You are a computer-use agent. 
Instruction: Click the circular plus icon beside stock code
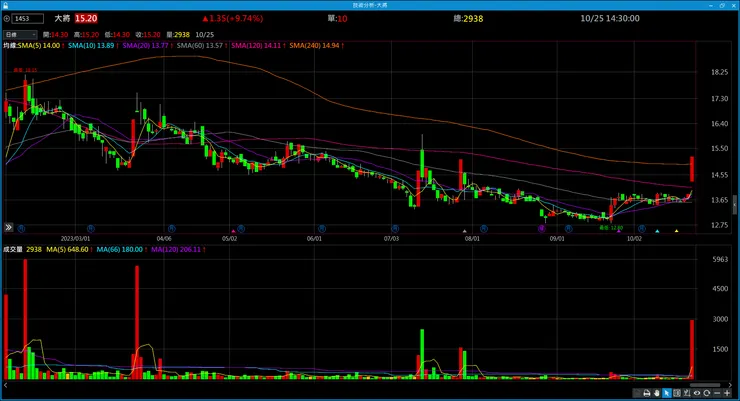[x=7, y=18]
